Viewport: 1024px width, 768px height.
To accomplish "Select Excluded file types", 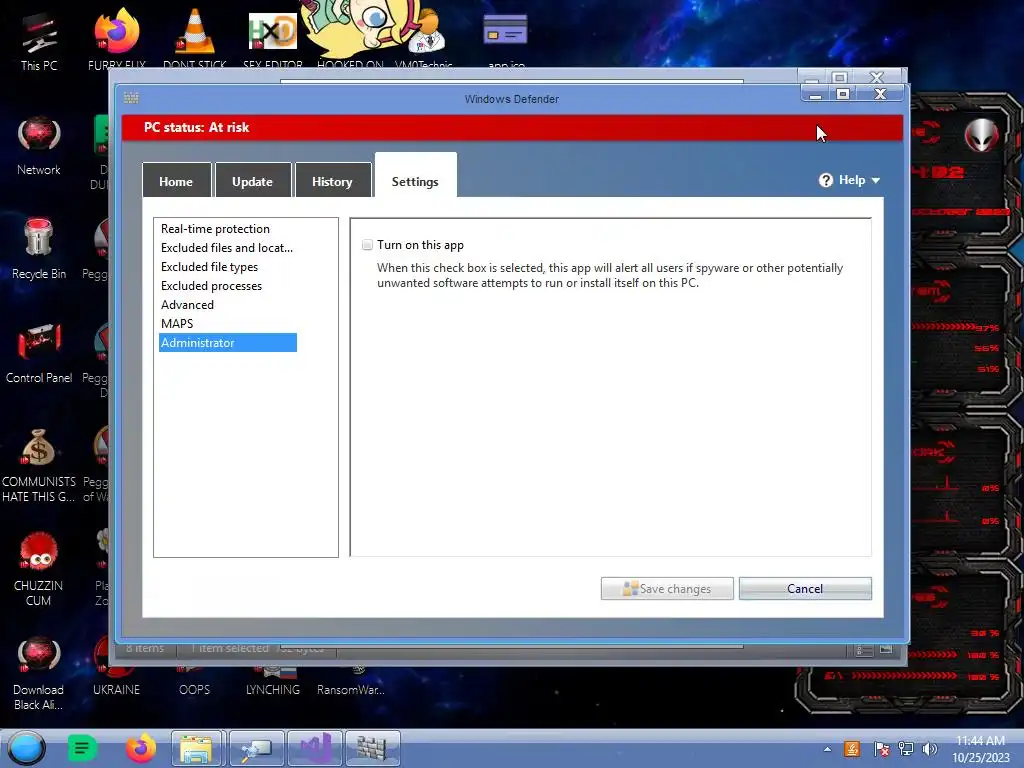I will 210,266.
